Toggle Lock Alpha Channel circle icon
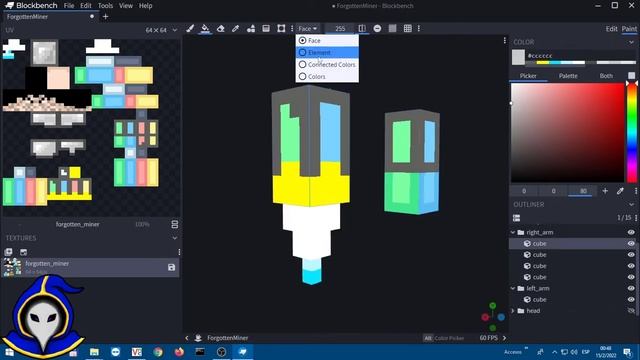Screen dimensions: 640x360 377,28
